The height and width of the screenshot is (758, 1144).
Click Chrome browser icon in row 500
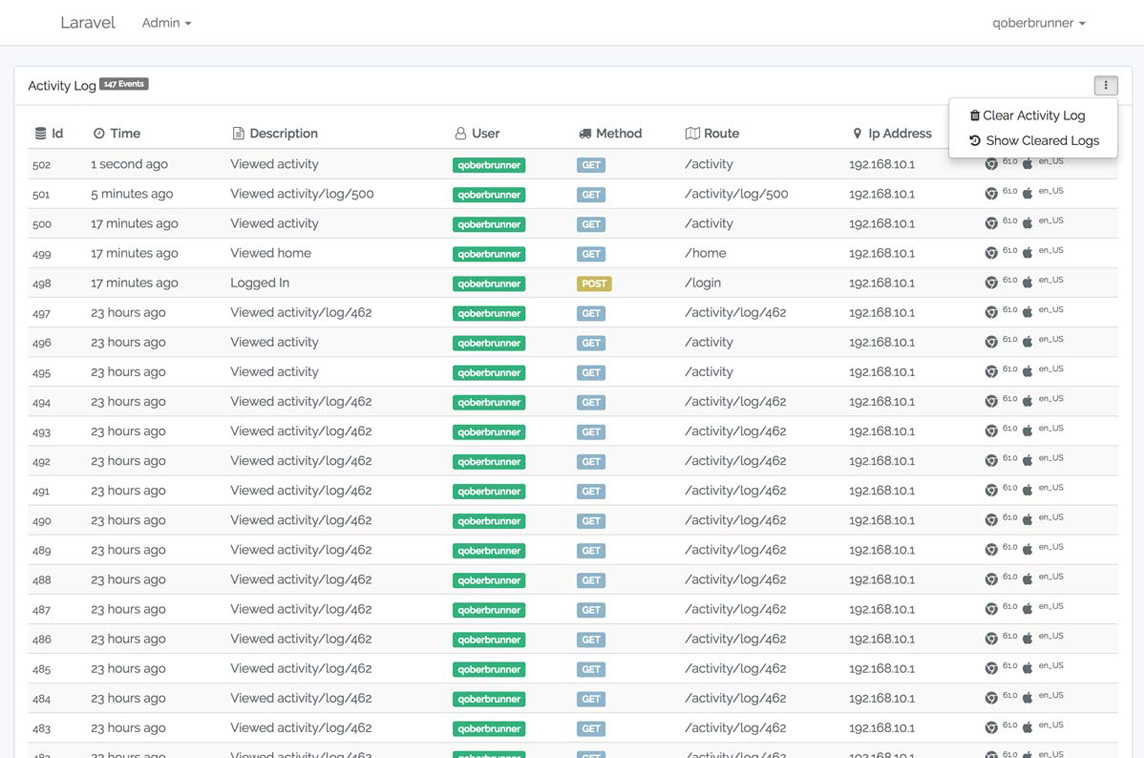point(991,223)
